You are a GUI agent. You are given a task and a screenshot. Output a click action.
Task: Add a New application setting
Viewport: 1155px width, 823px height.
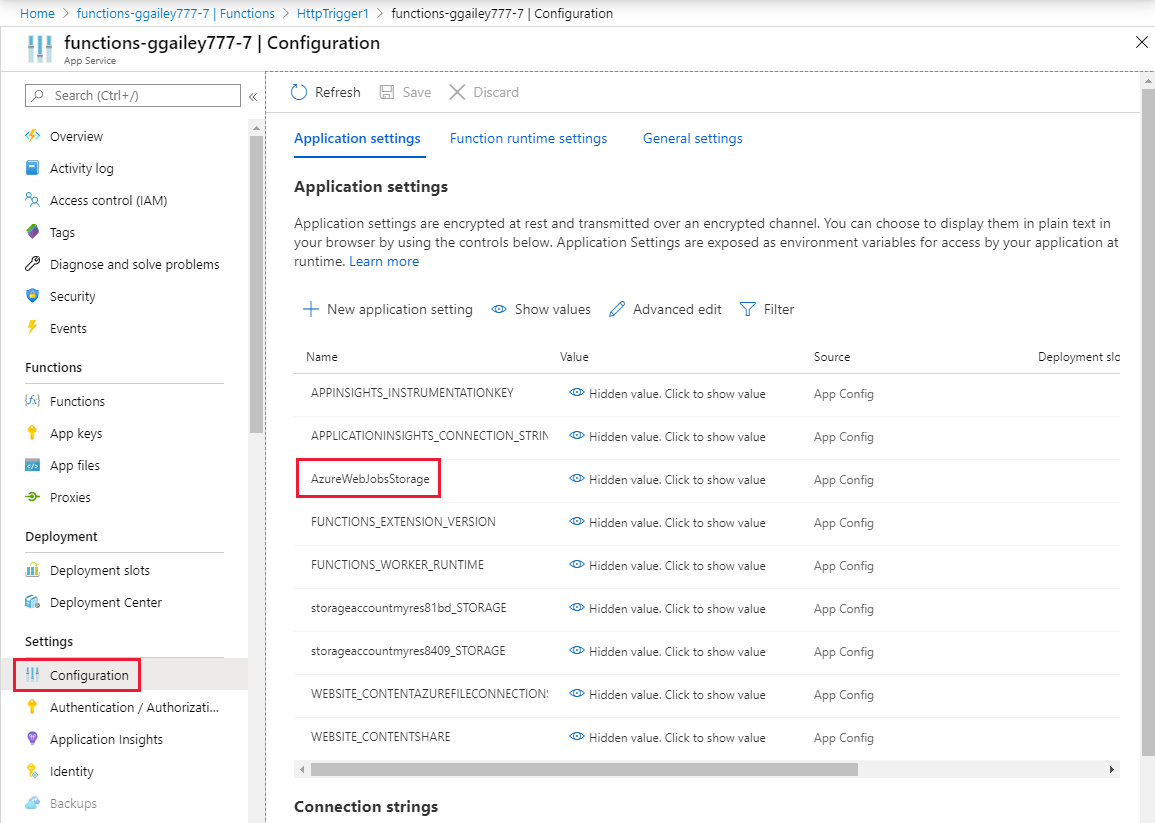(x=387, y=309)
